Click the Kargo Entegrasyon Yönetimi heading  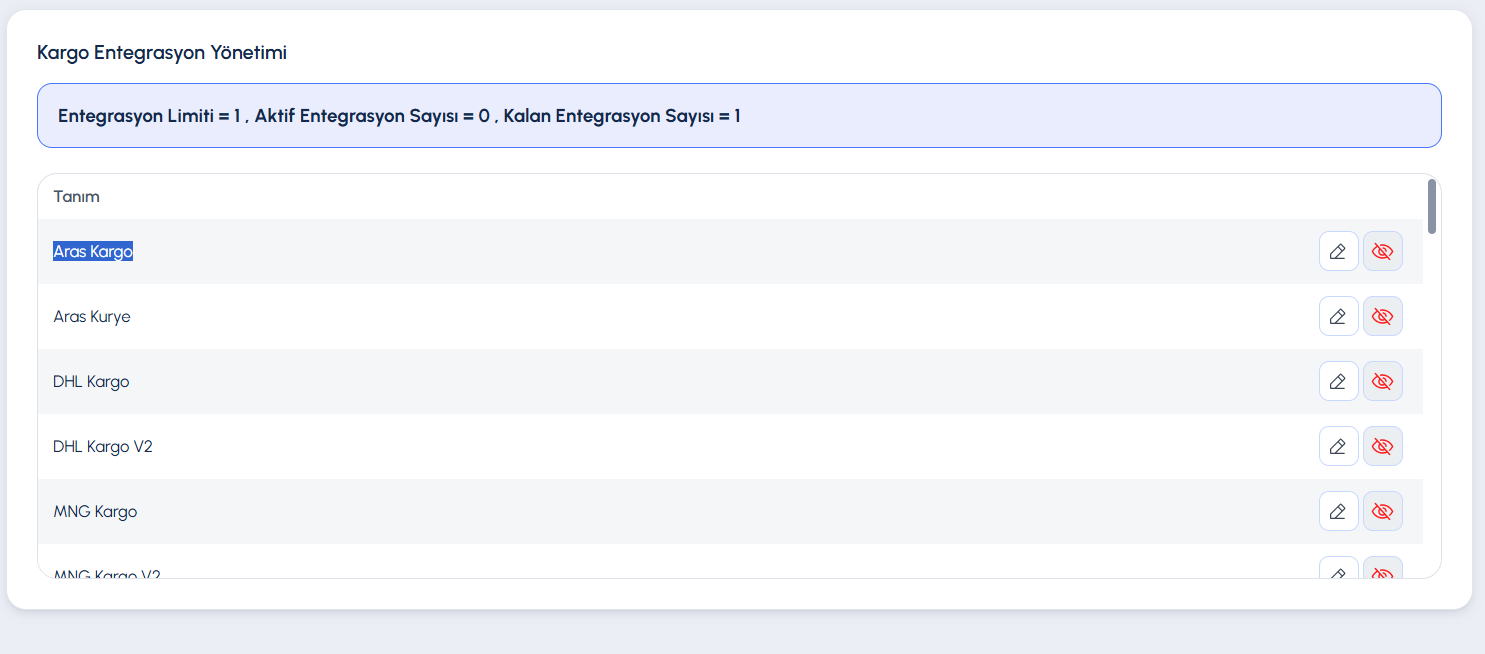pos(162,53)
